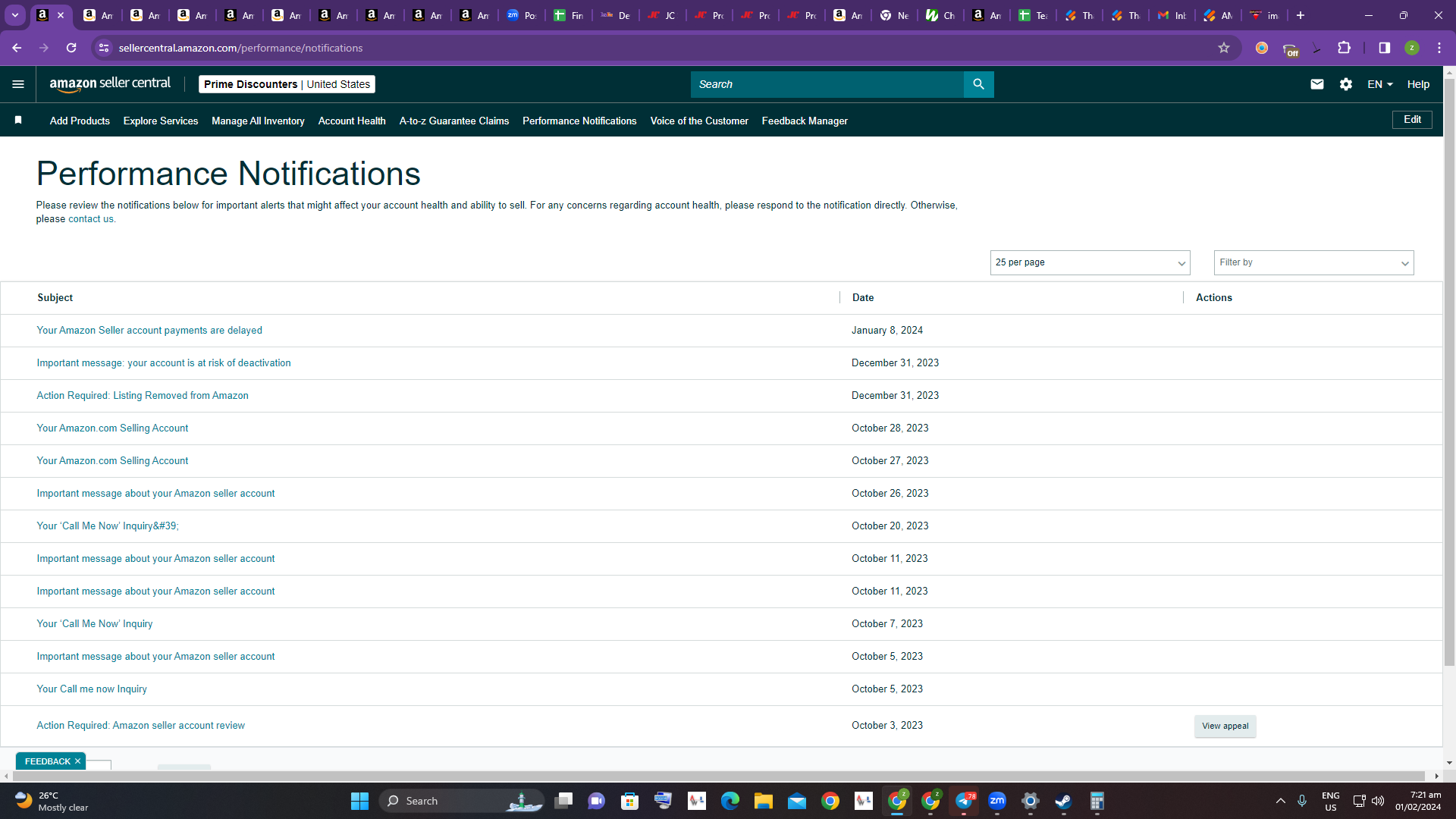Open the EN language selector
The height and width of the screenshot is (819, 1456).
coord(1380,84)
